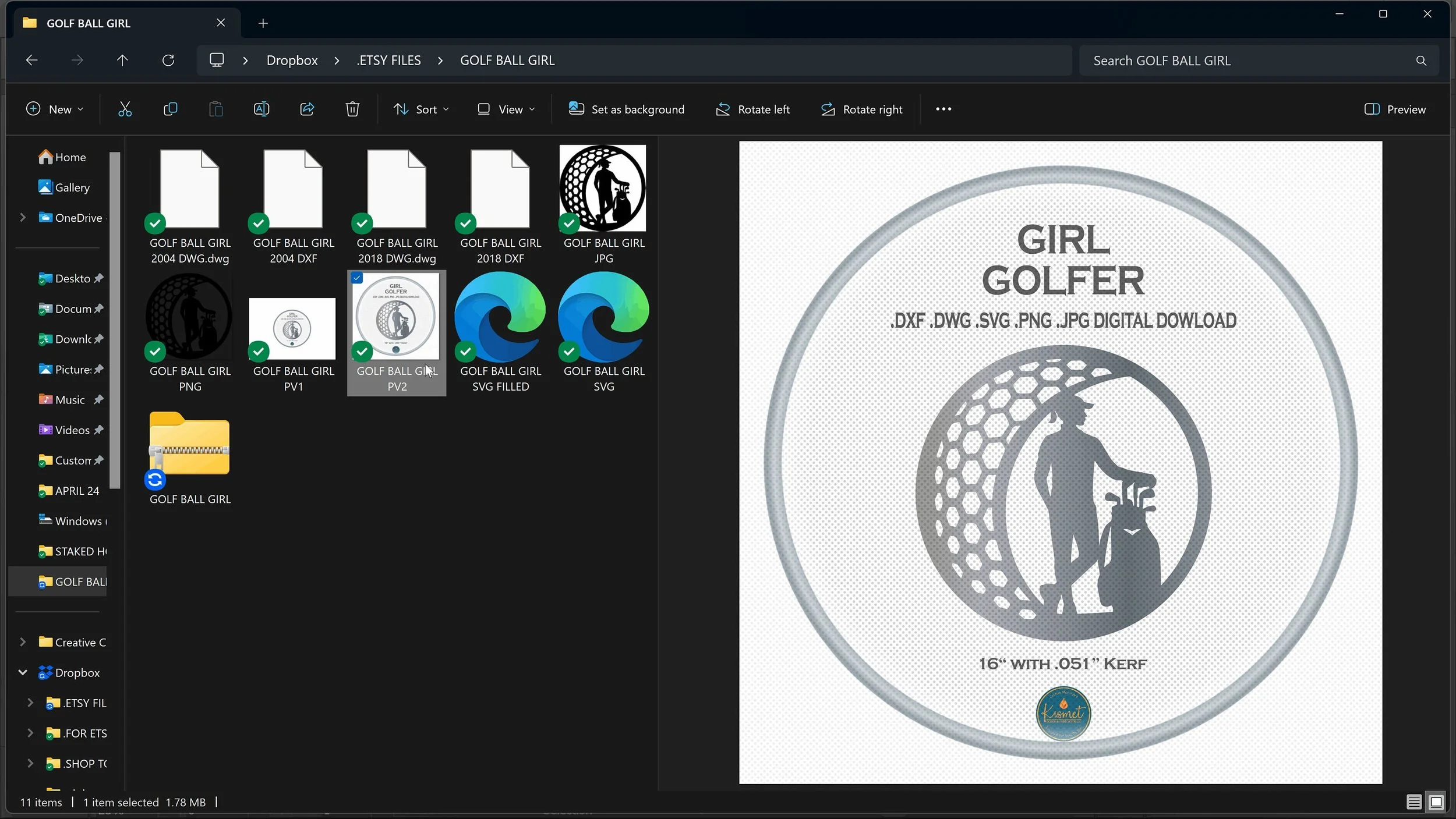Open the Desktop quick access folder

[70, 278]
